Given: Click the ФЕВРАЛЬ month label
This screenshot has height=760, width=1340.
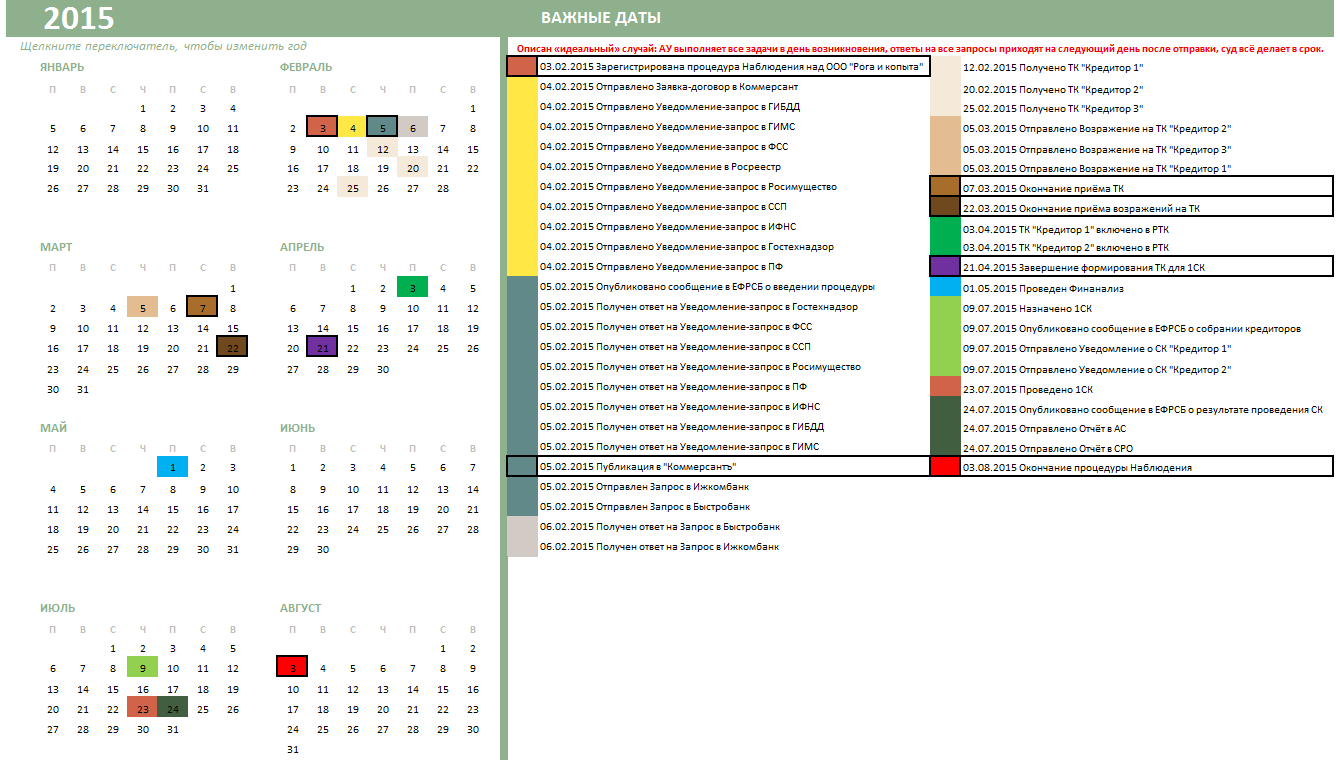Looking at the screenshot, I should click(306, 67).
